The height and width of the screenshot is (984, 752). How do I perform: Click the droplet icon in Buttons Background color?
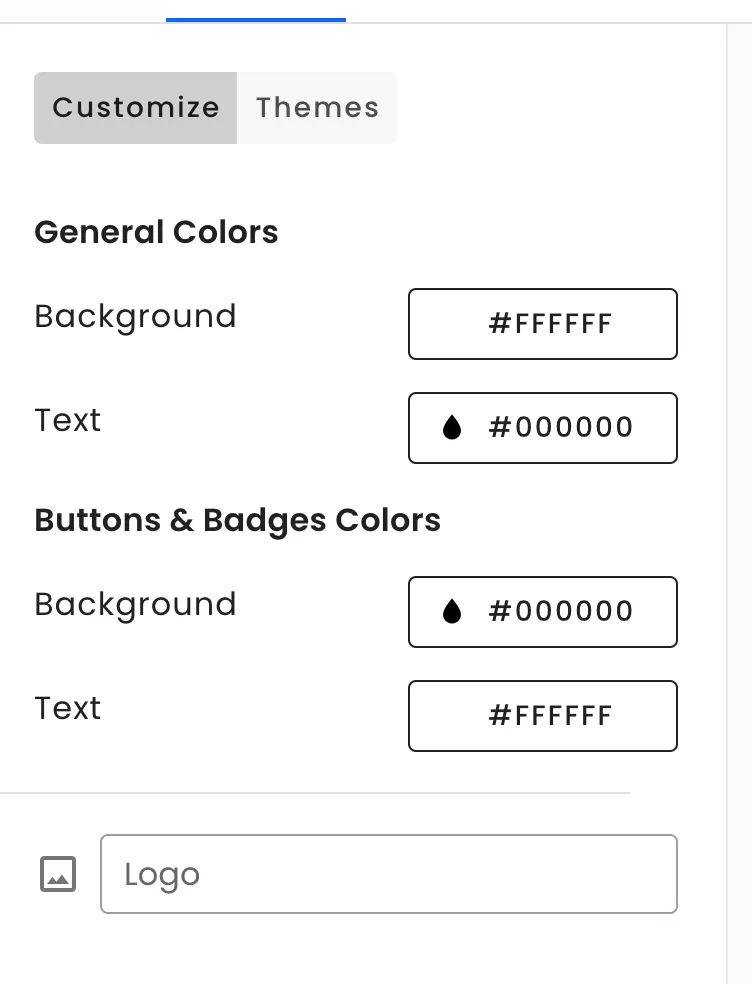452,612
